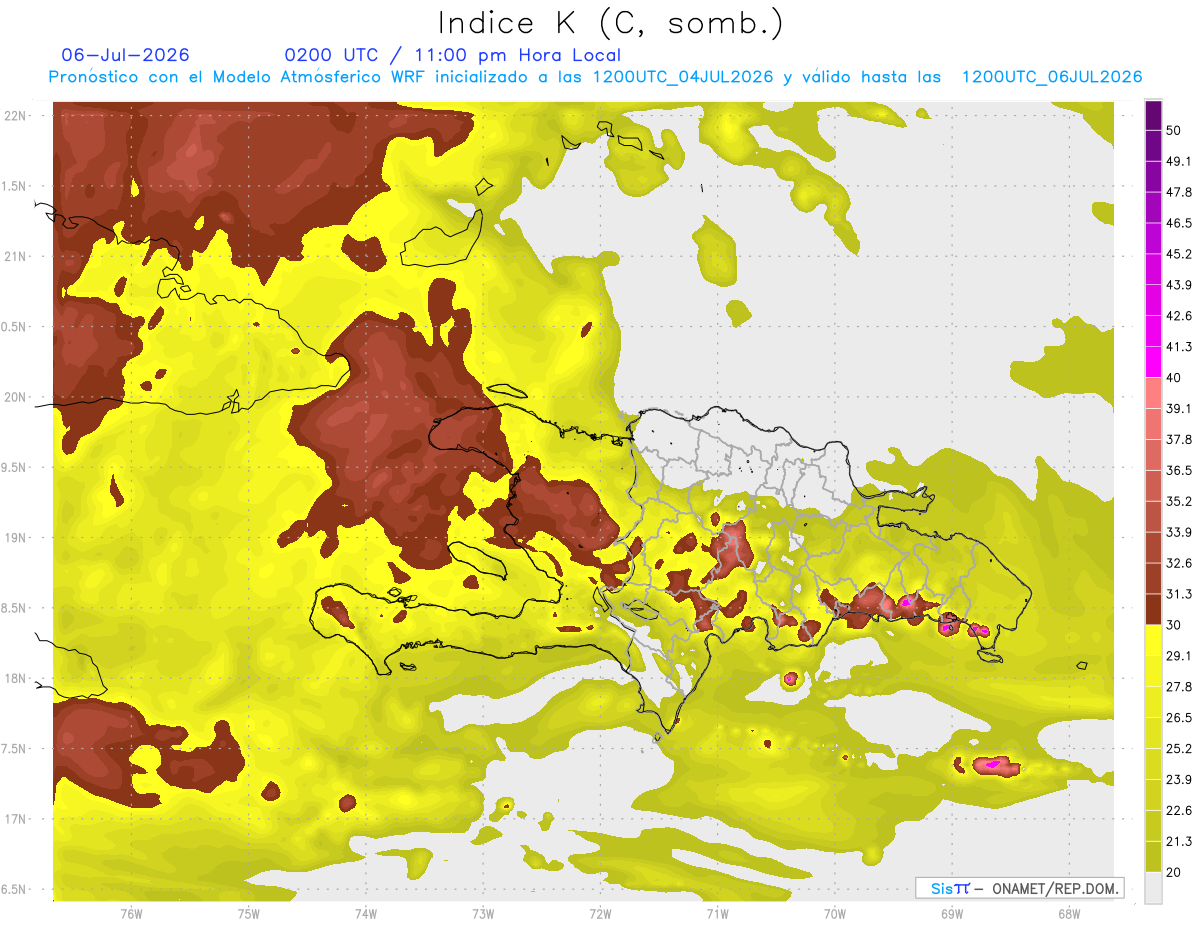
Task: Pick the dark brown swatch between 30 and 31.3
Action: click(1153, 610)
